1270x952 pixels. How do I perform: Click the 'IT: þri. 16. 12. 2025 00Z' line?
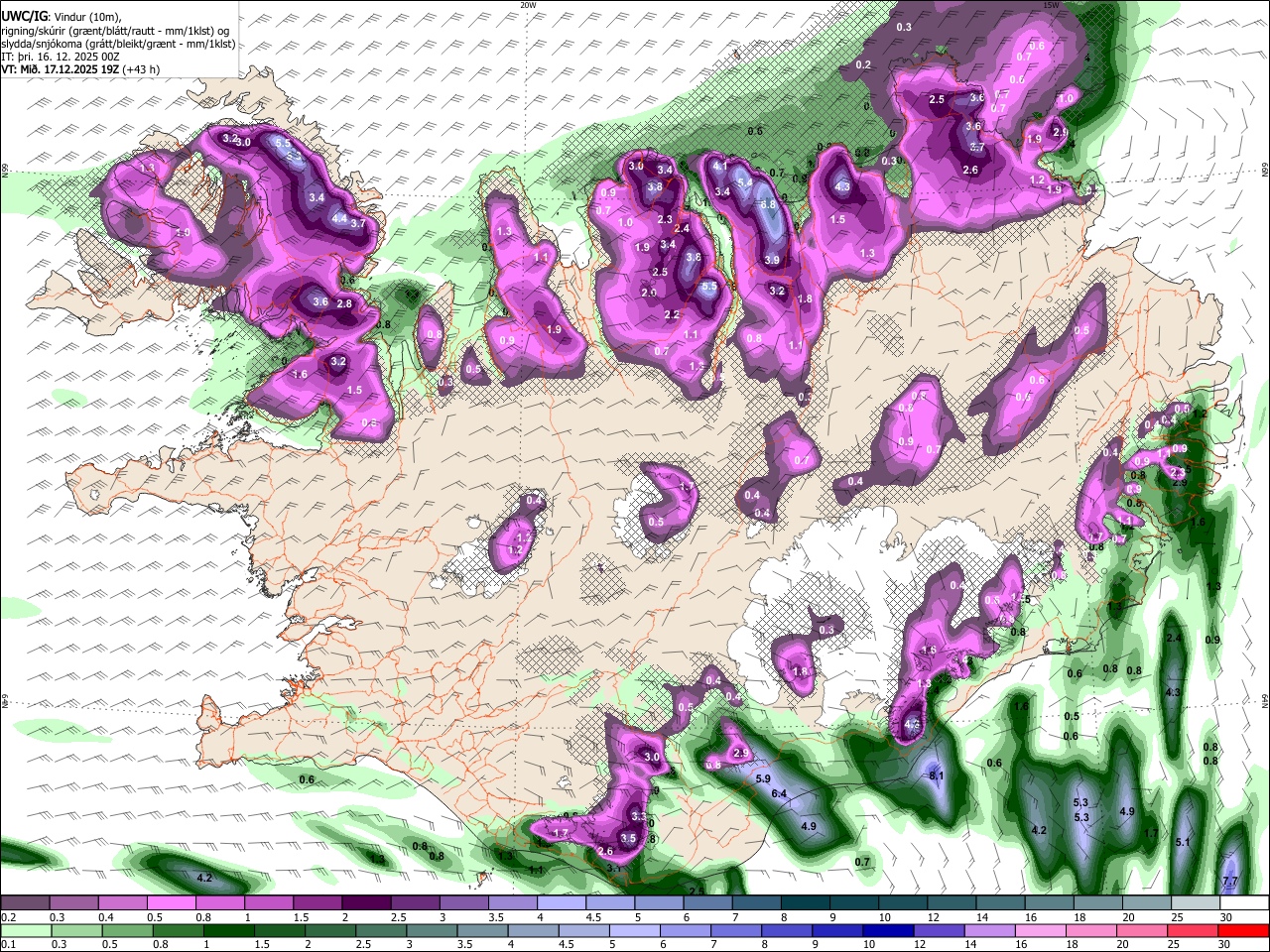tap(61, 57)
